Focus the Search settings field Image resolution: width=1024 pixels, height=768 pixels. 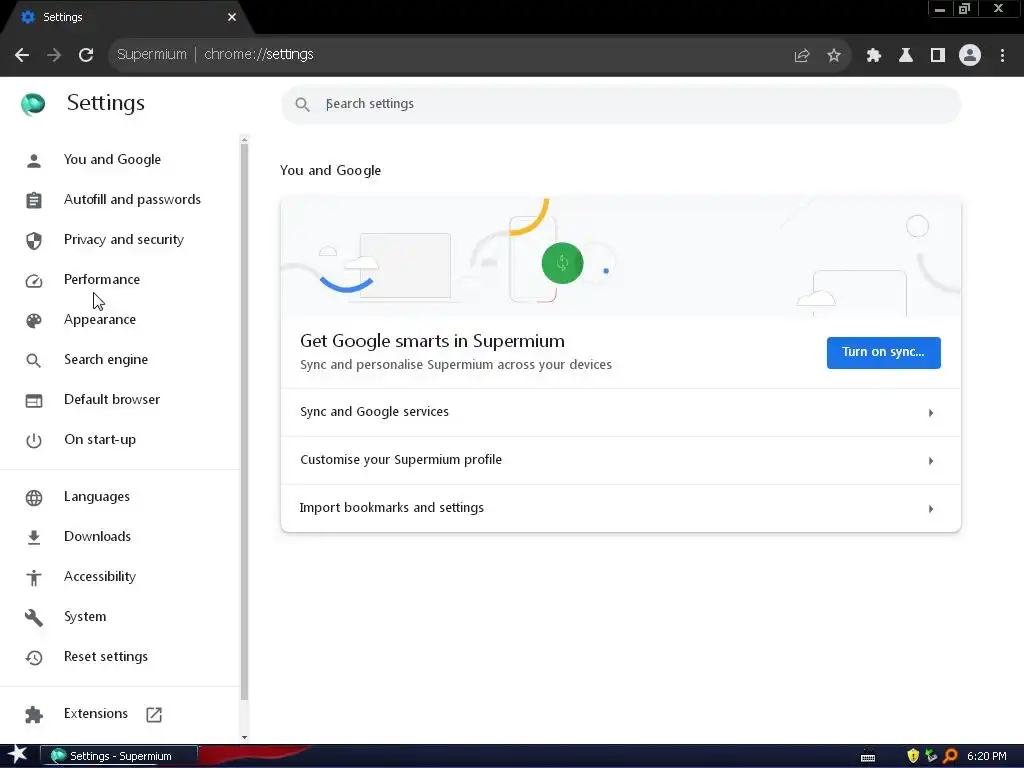click(x=621, y=104)
